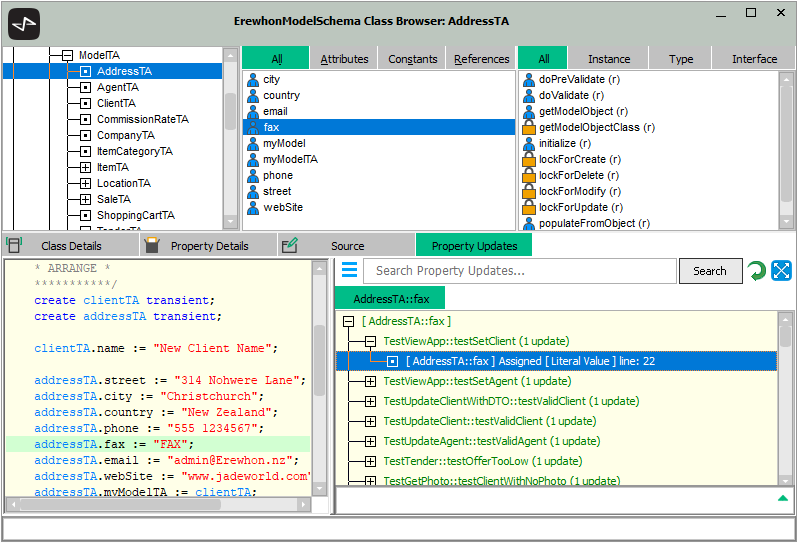Screen dimensions: 797x543
Task: Click the person icon next to city
Action: point(253,79)
